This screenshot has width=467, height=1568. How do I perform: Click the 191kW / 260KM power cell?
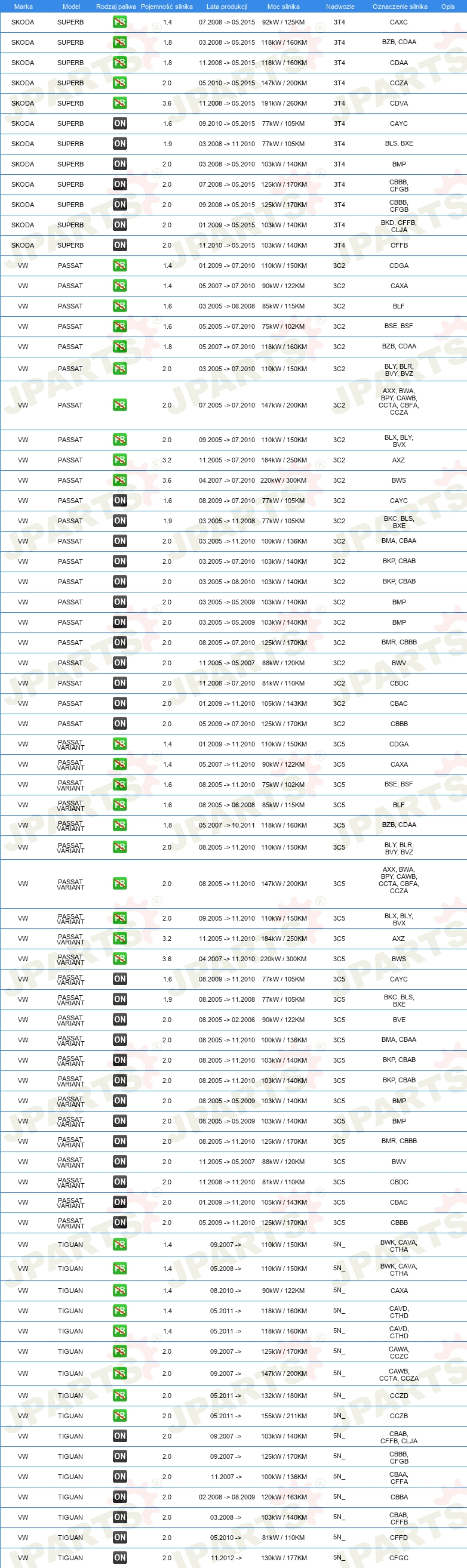(x=284, y=103)
